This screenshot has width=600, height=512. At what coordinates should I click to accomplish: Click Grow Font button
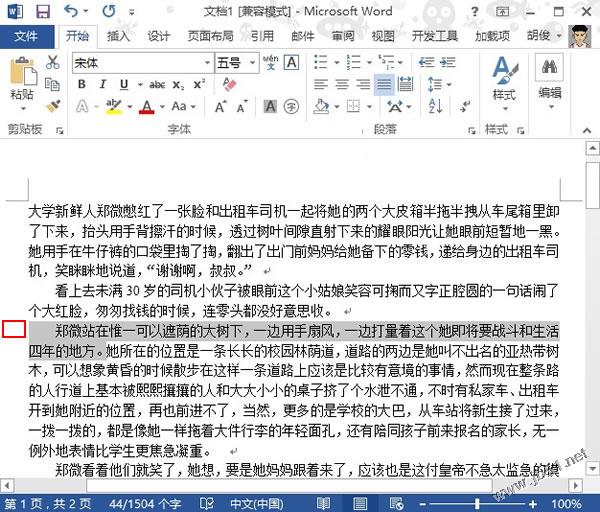pyautogui.click(x=220, y=107)
